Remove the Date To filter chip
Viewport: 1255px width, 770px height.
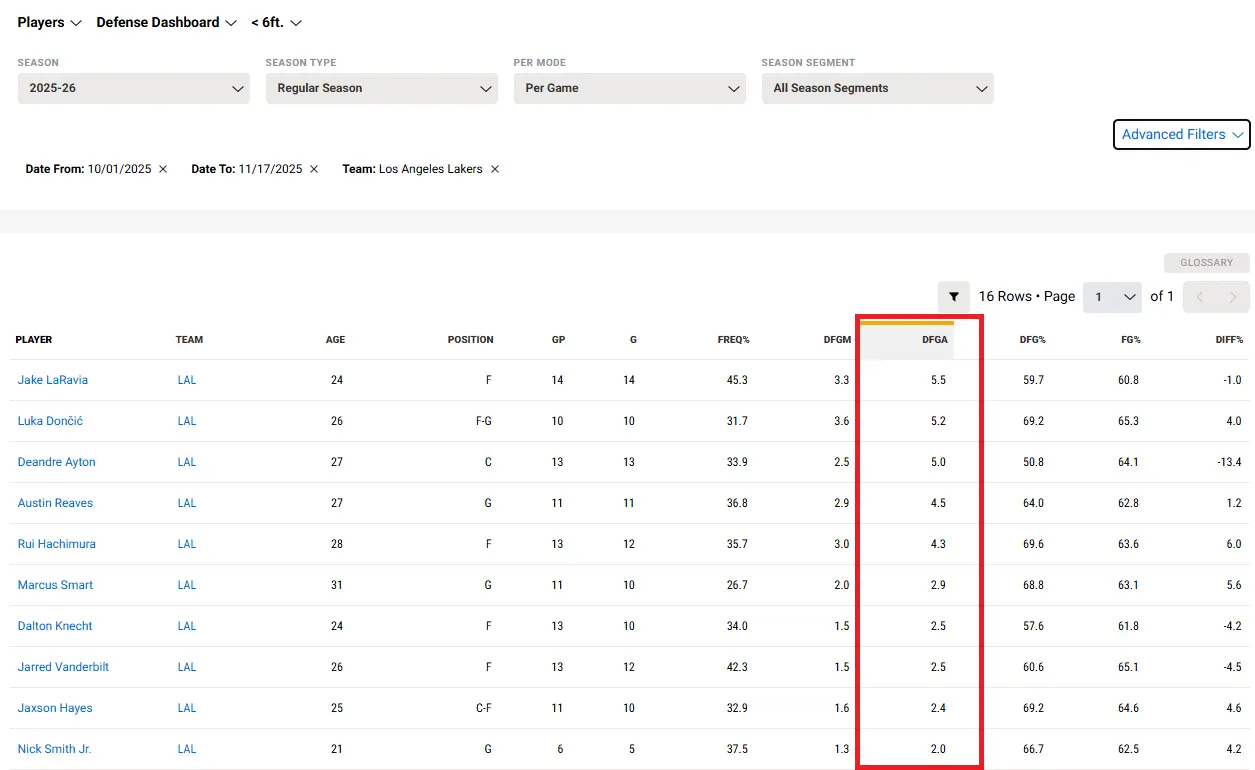(x=314, y=169)
